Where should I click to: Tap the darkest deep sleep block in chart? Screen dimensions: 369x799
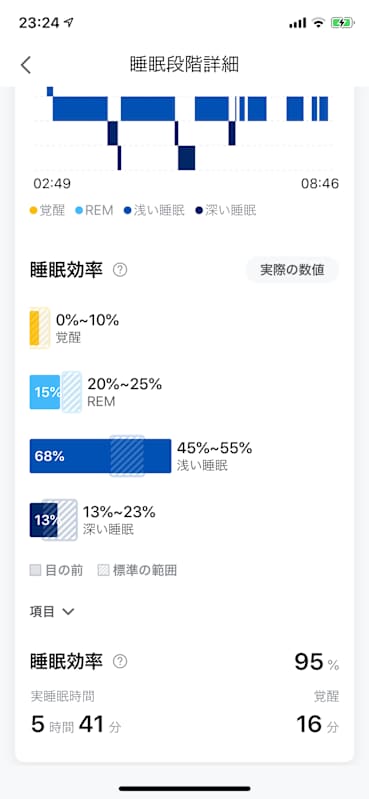click(x=187, y=158)
